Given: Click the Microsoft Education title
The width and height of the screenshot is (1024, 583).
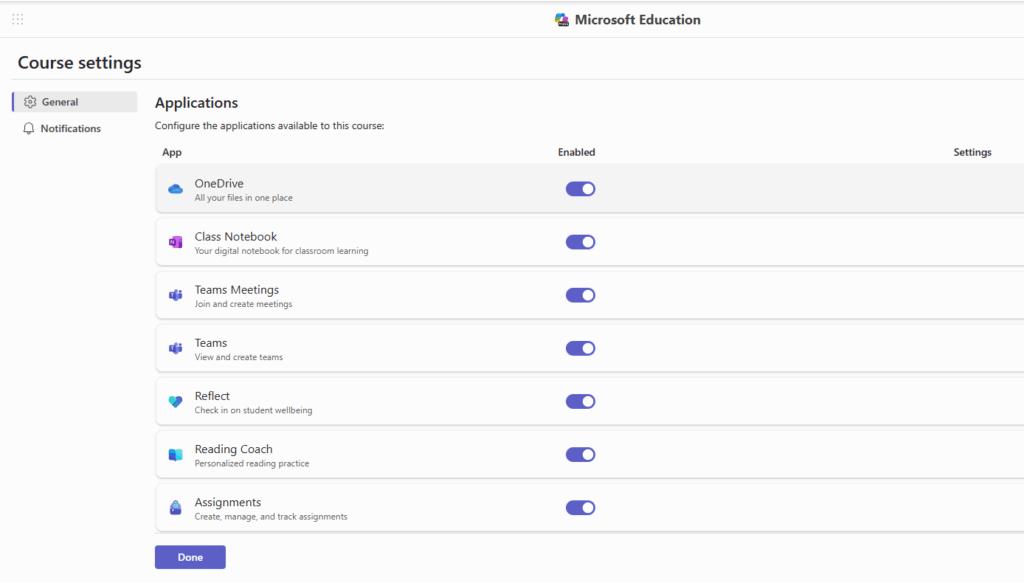Looking at the screenshot, I should [x=637, y=20].
